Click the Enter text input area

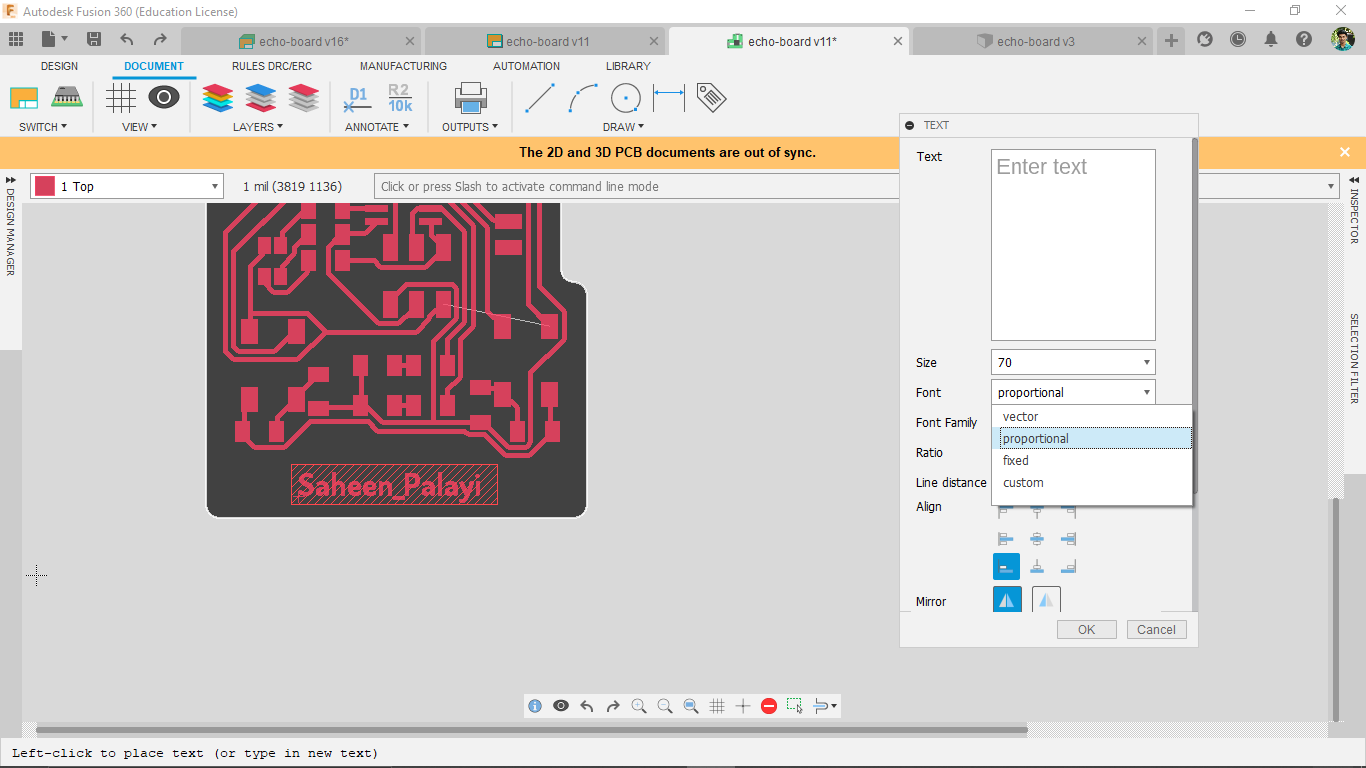coord(1073,245)
